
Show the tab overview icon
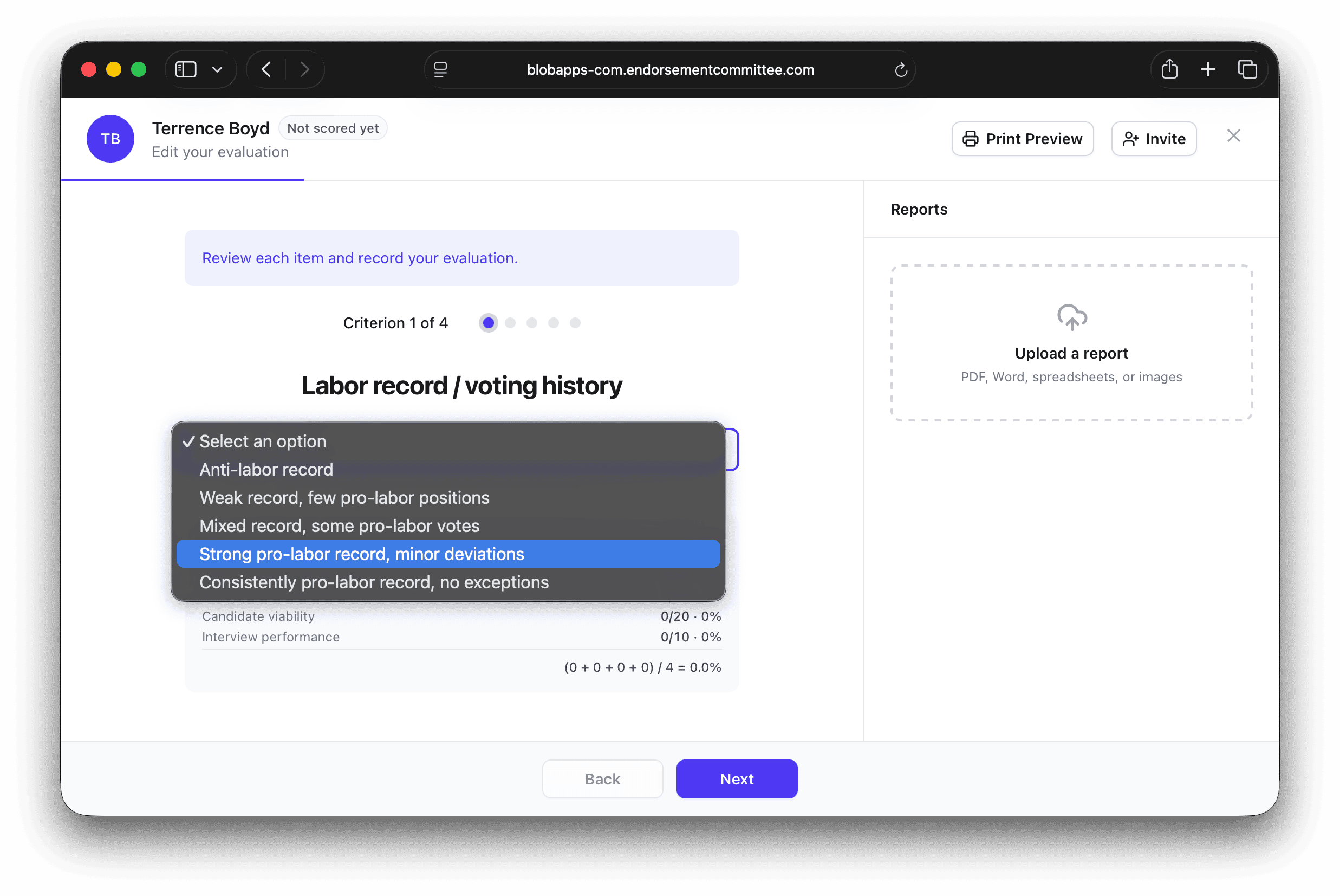pos(1247,69)
